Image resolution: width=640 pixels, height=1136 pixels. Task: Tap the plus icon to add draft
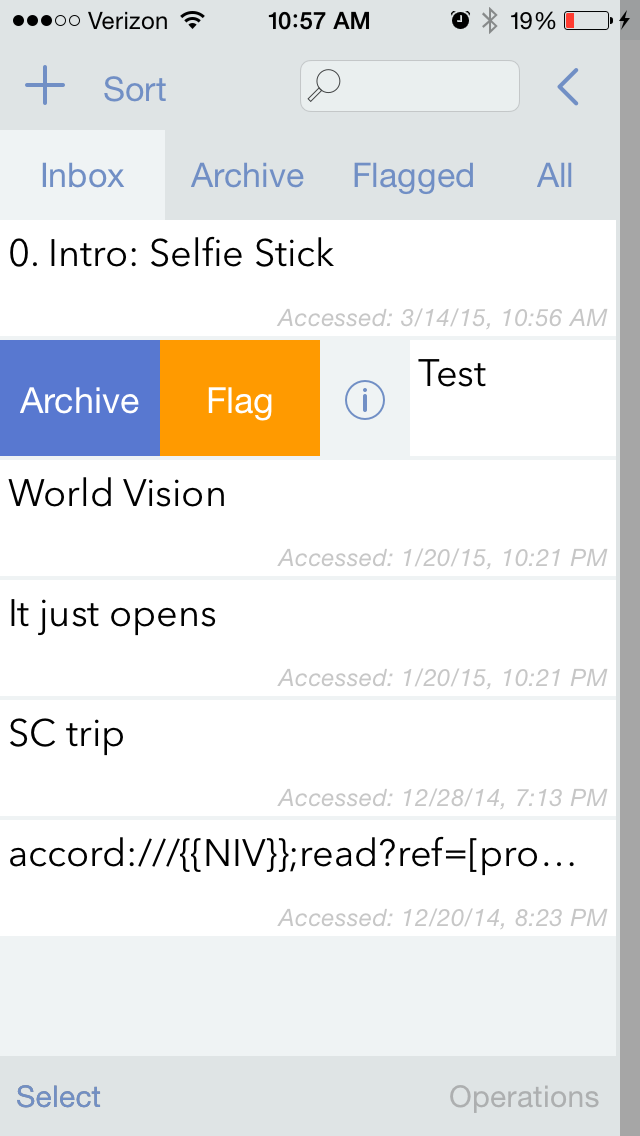(45, 88)
